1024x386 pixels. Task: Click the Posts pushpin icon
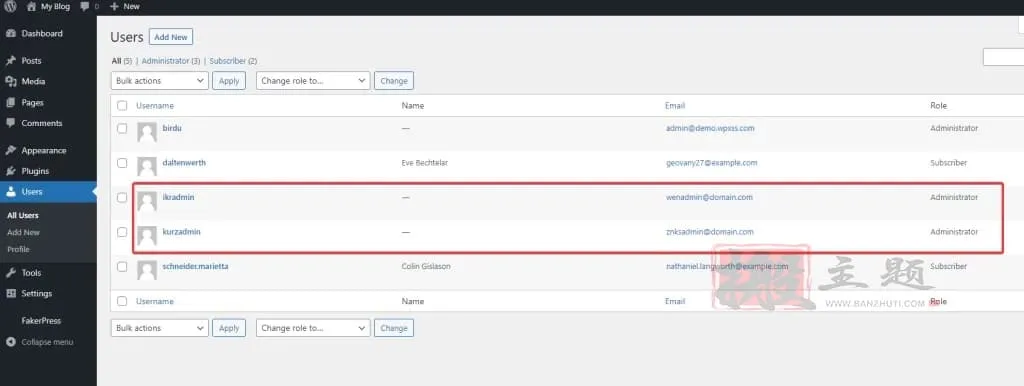[10, 61]
